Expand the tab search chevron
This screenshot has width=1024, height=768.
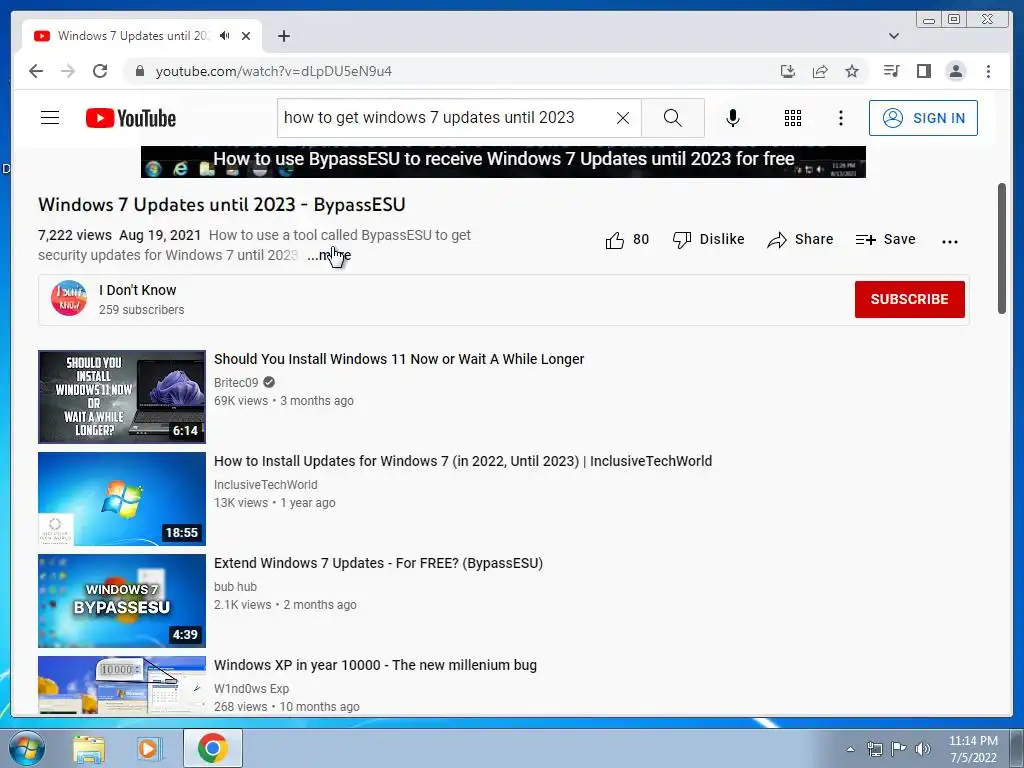point(894,36)
